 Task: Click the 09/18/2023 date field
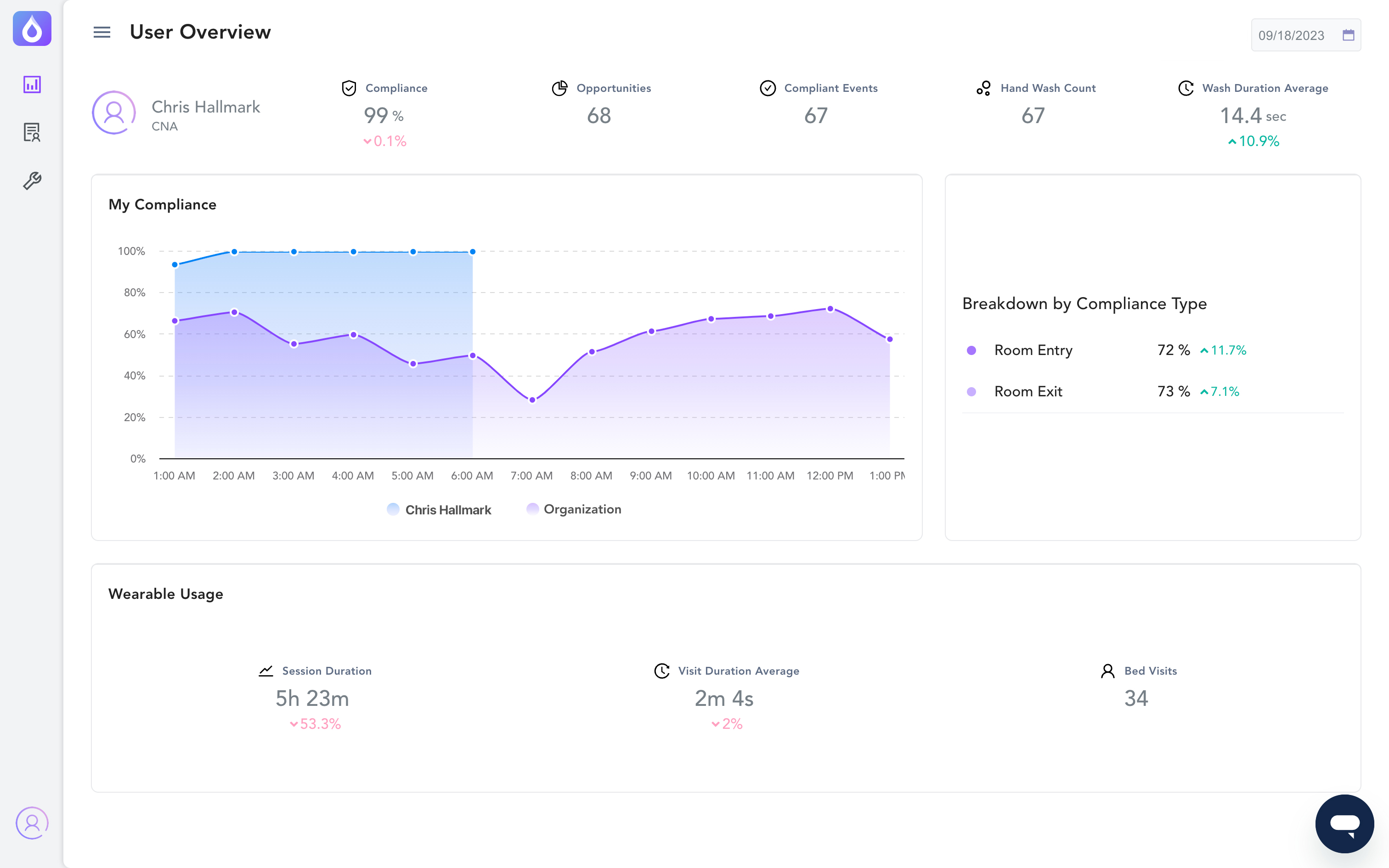[x=1306, y=35]
